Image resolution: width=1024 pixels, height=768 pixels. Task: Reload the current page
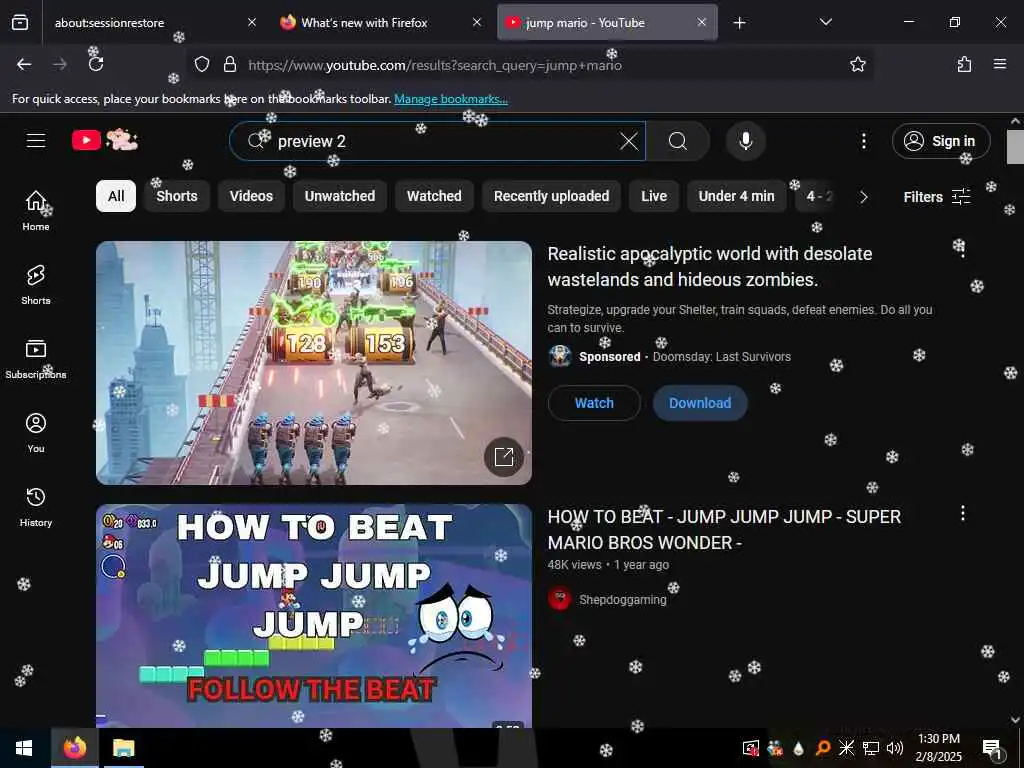click(96, 64)
